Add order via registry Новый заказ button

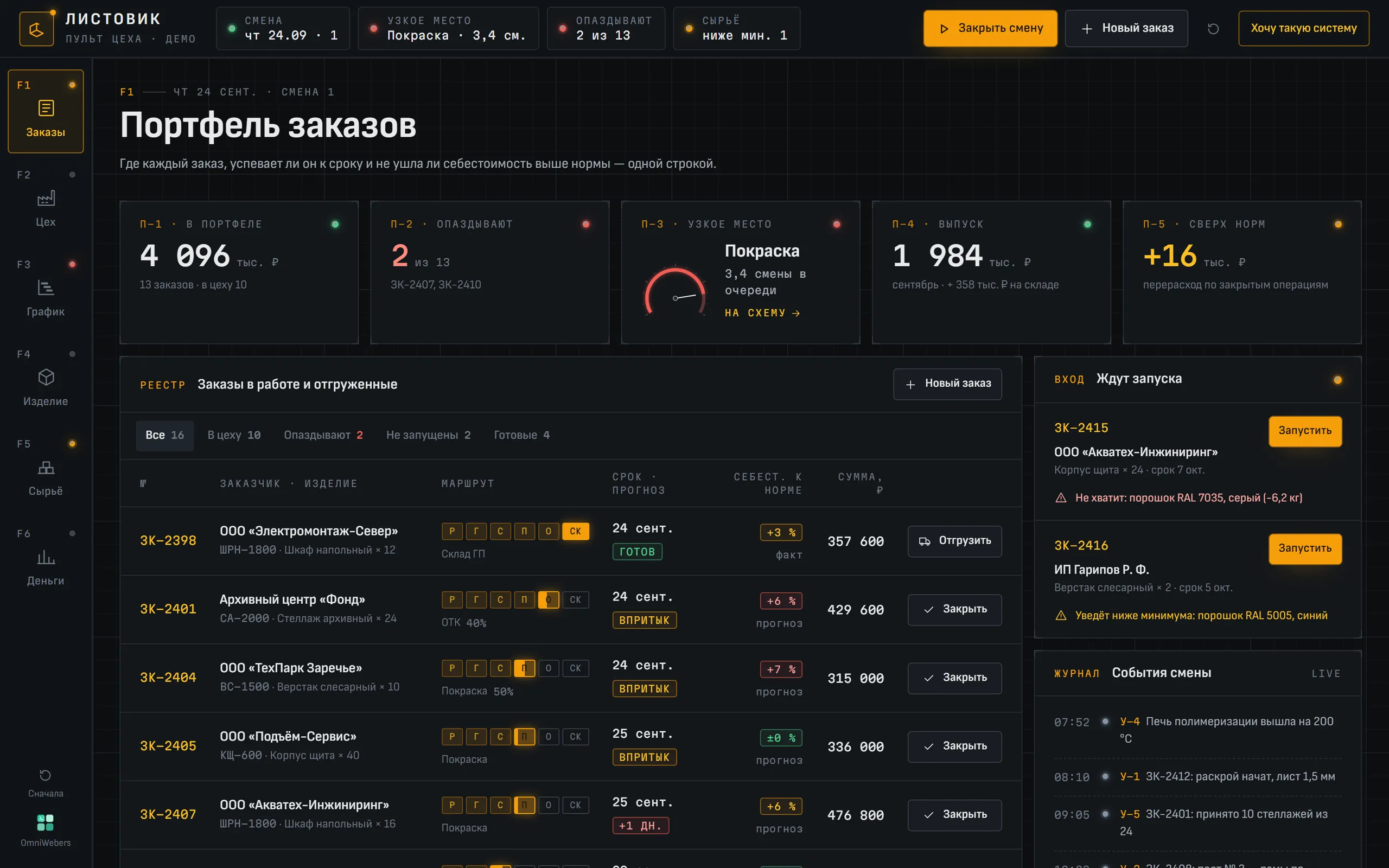[947, 384]
